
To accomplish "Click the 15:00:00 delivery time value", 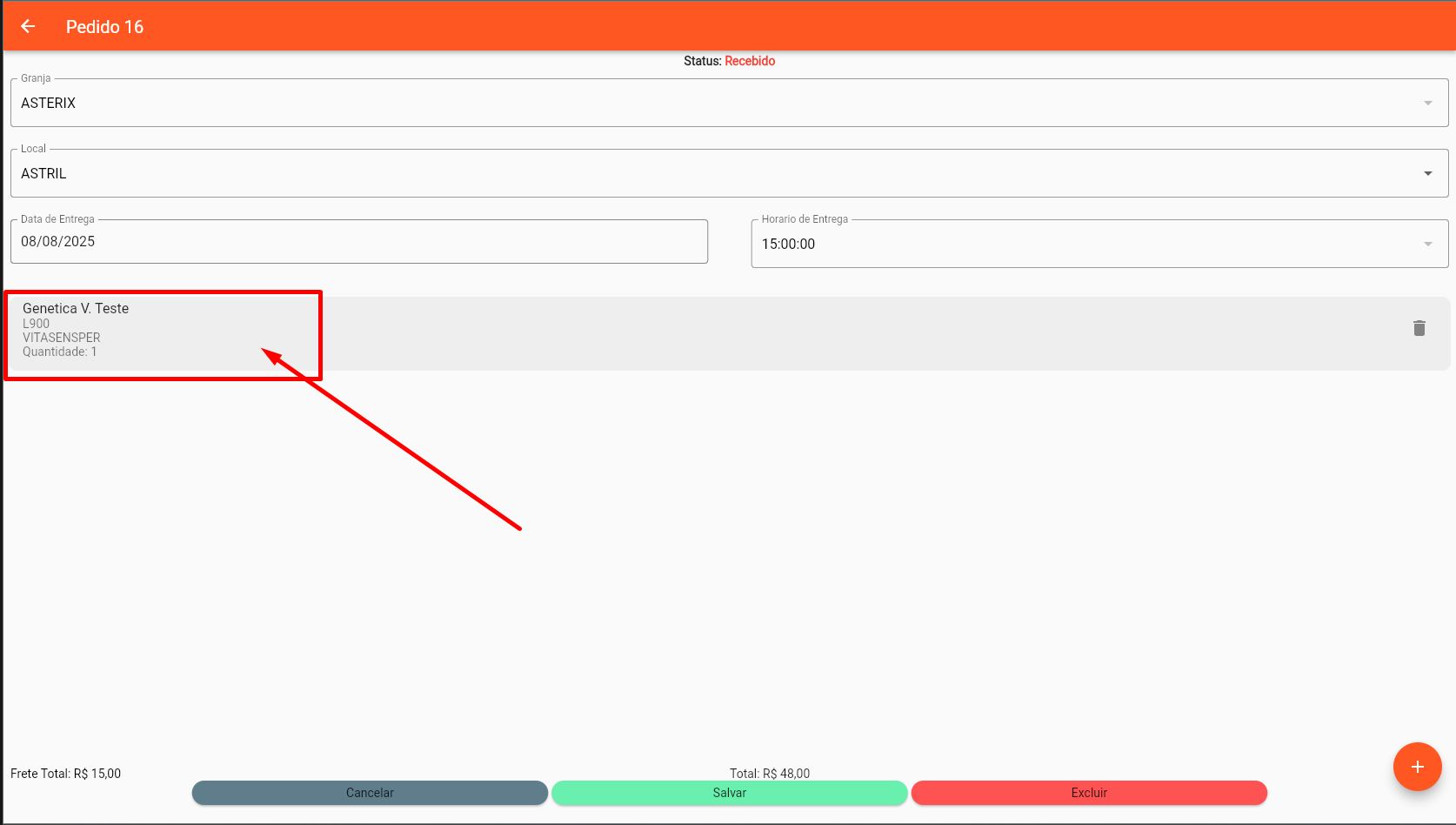I will point(788,245).
